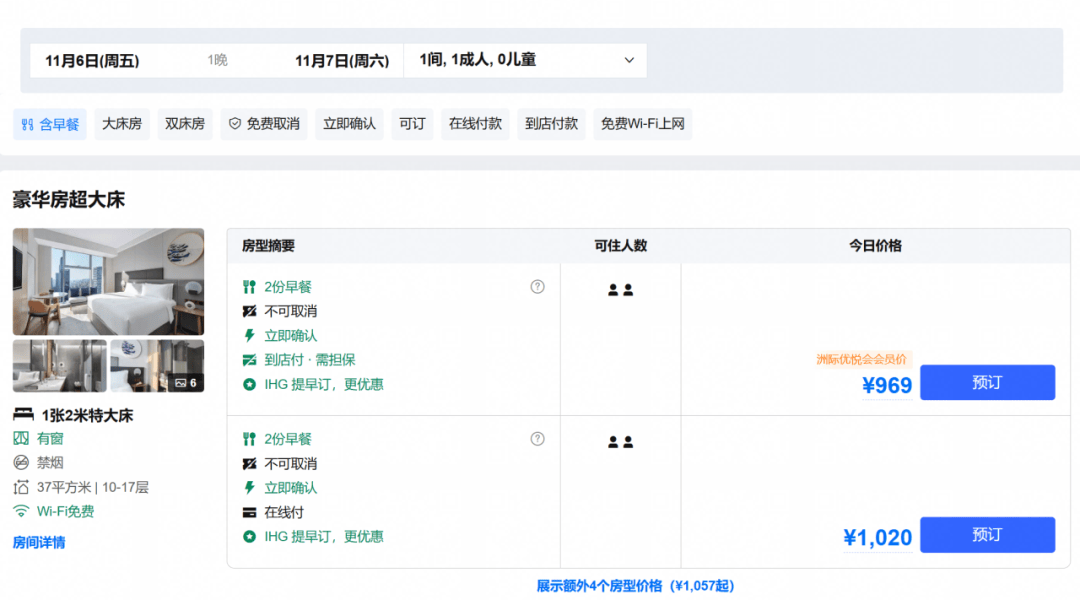
Task: Toggle the 大床房 filter chip
Action: point(122,124)
